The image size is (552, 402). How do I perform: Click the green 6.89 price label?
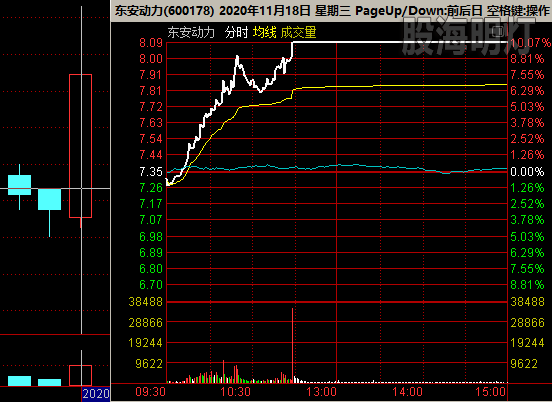click(151, 253)
